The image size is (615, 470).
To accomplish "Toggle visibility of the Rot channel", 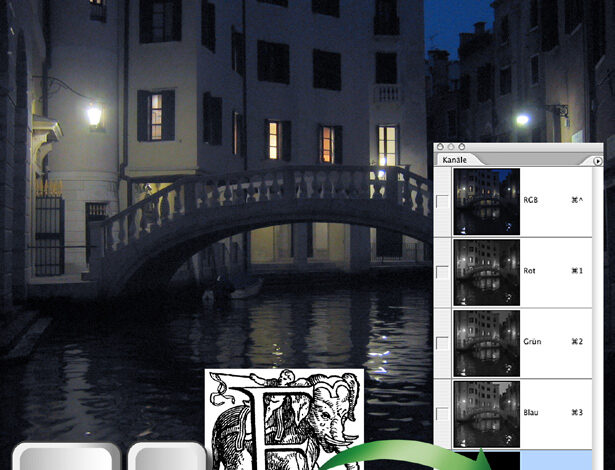I will click(442, 272).
